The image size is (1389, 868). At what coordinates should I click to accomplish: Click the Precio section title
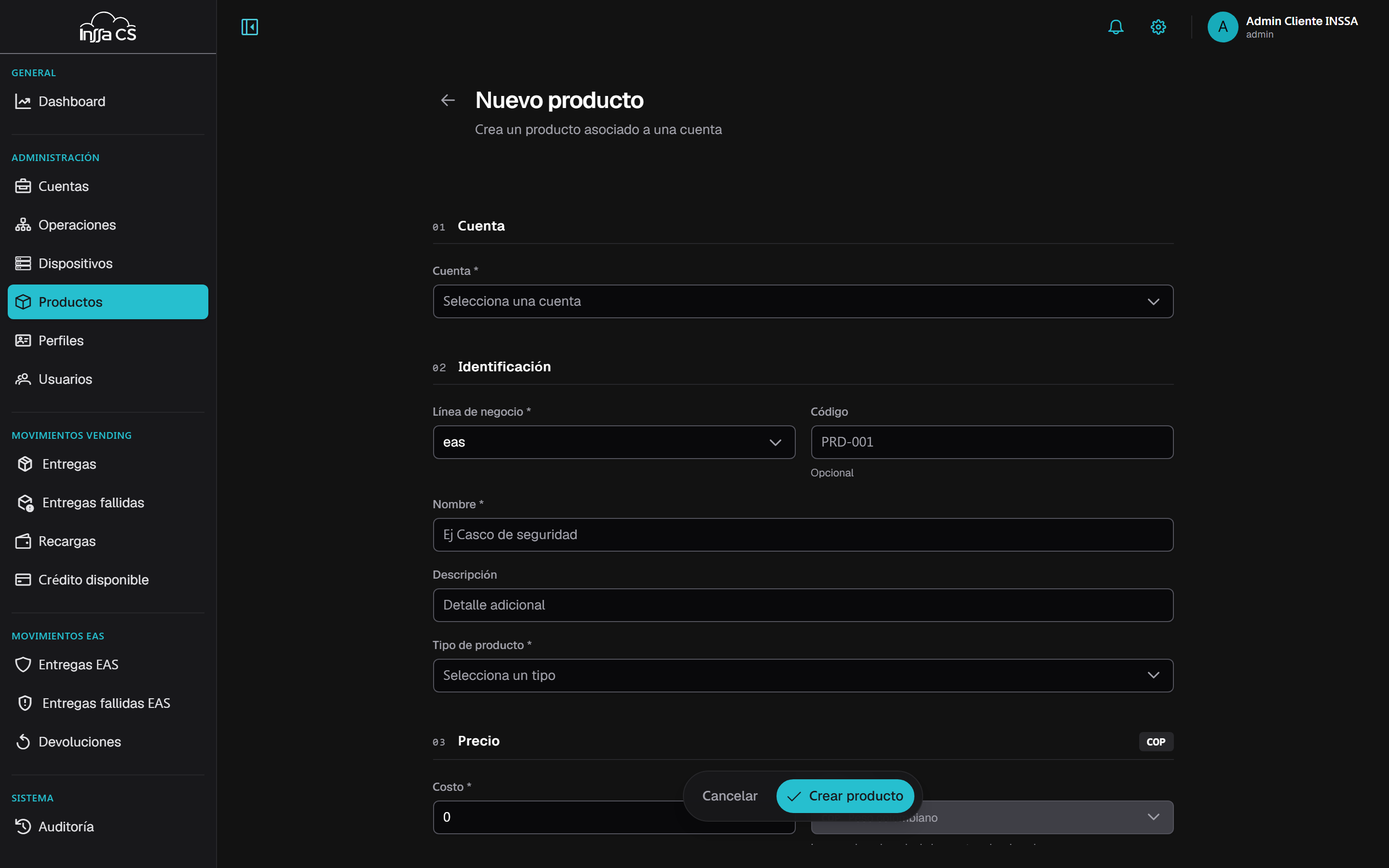tap(478, 741)
